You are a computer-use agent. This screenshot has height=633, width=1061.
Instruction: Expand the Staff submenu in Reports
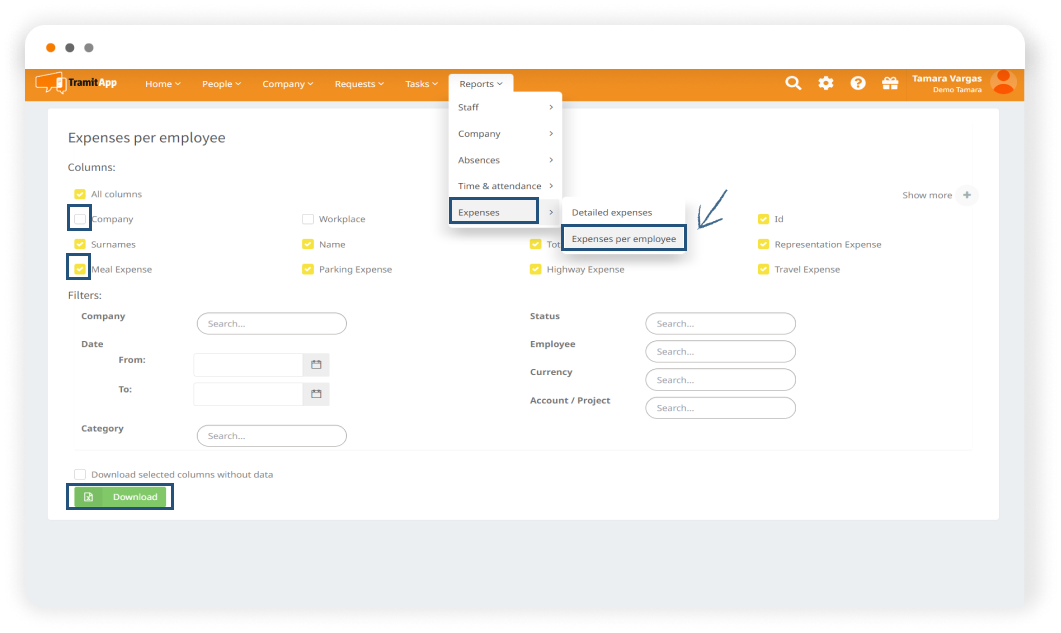[505, 107]
